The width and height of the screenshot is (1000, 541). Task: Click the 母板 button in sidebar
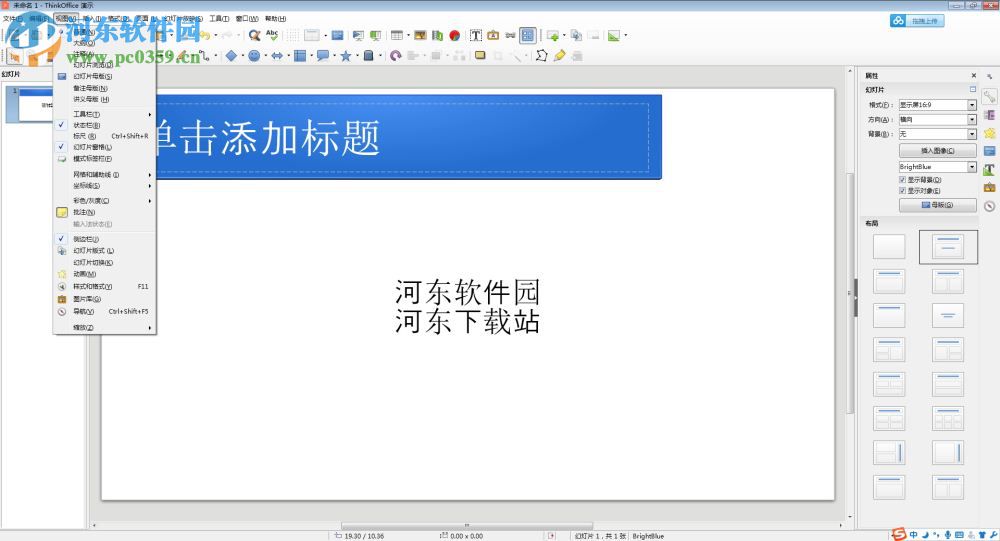tap(938, 205)
